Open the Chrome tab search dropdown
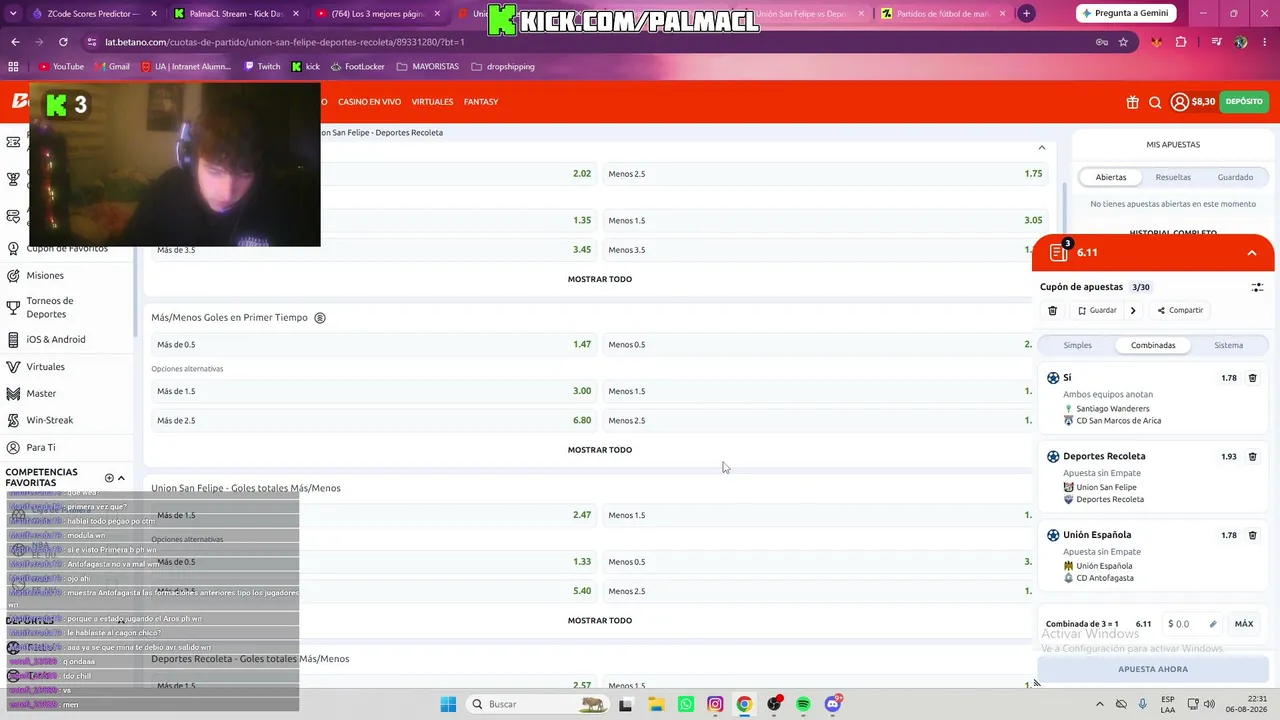 tap(14, 14)
